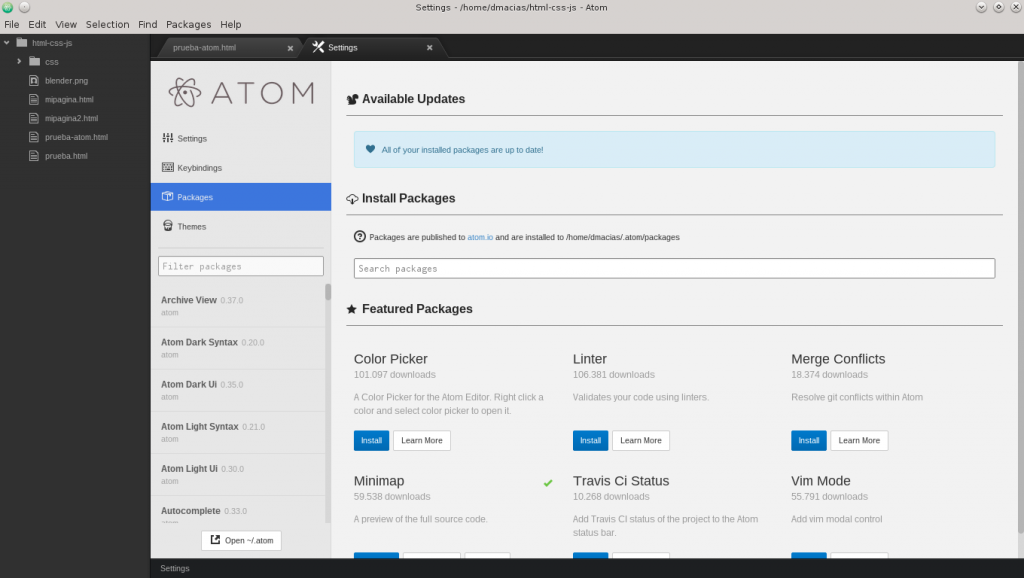Click Learn More for the Linter package
Screen dimensions: 1024x578
tap(640, 440)
